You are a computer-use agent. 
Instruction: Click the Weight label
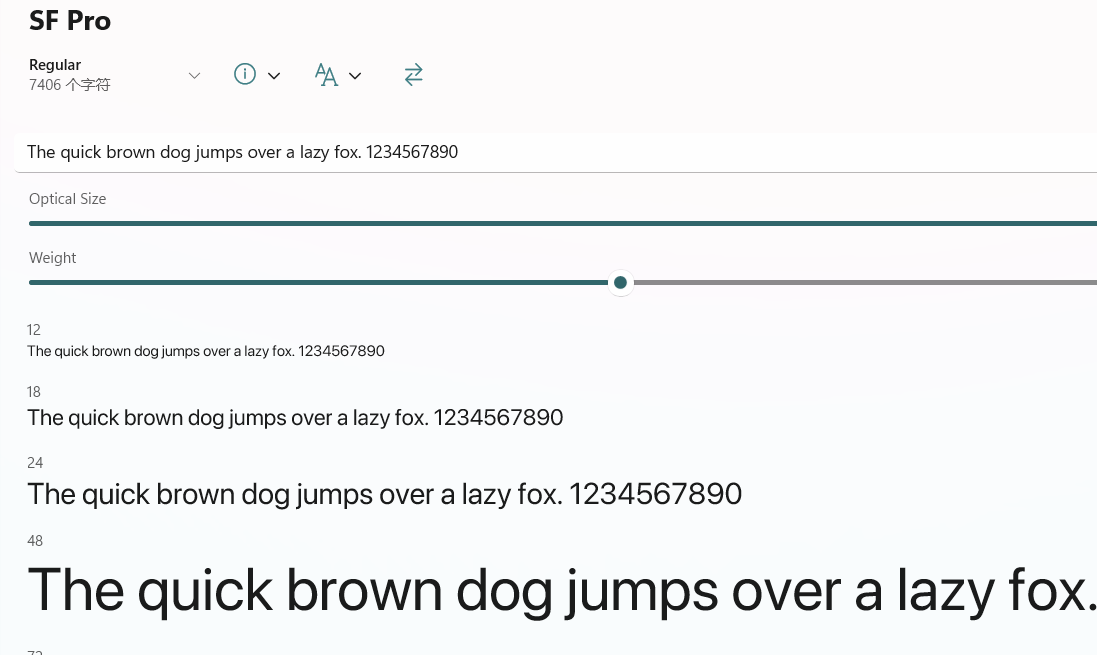(52, 258)
